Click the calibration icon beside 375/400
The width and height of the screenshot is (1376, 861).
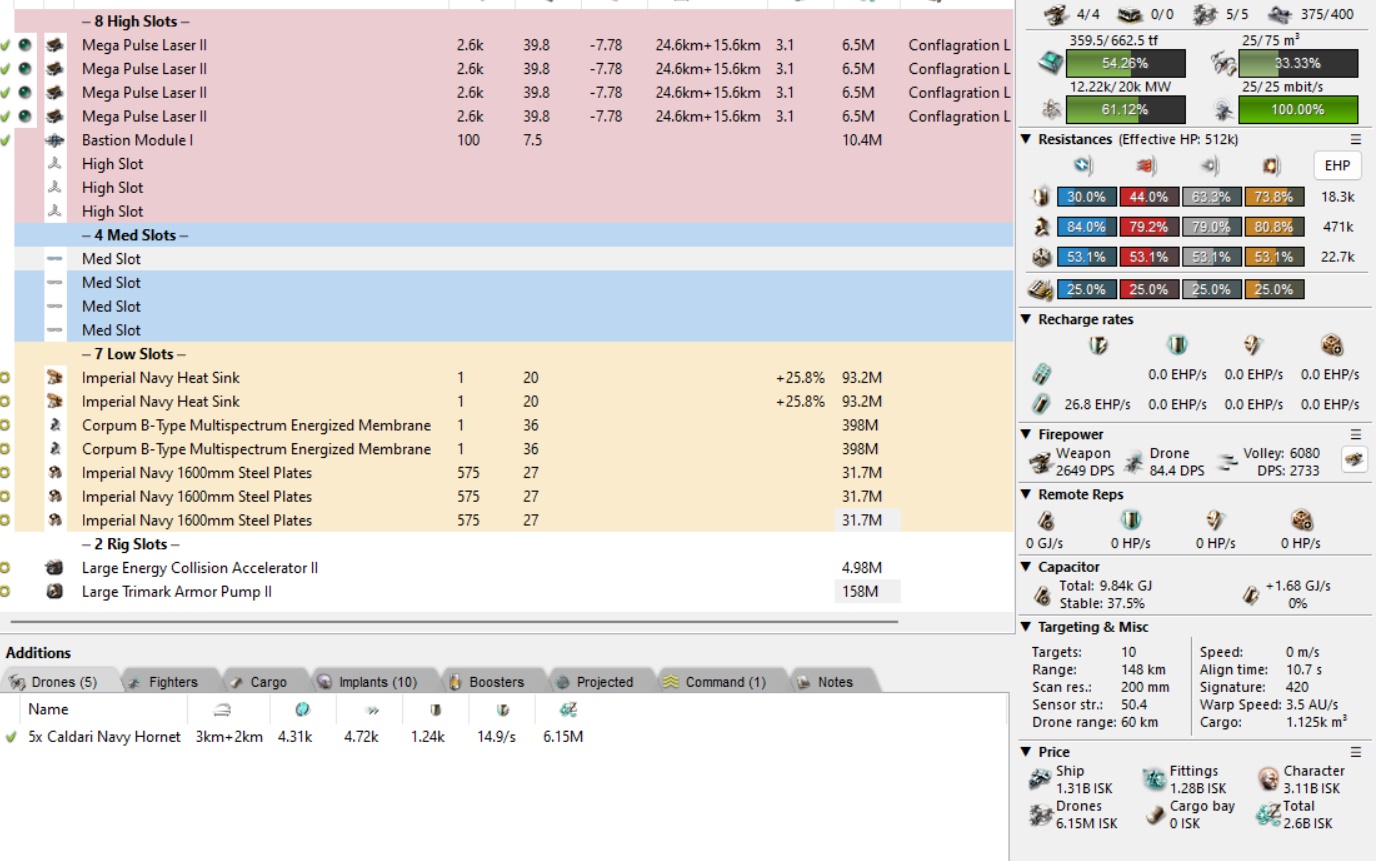(1278, 13)
